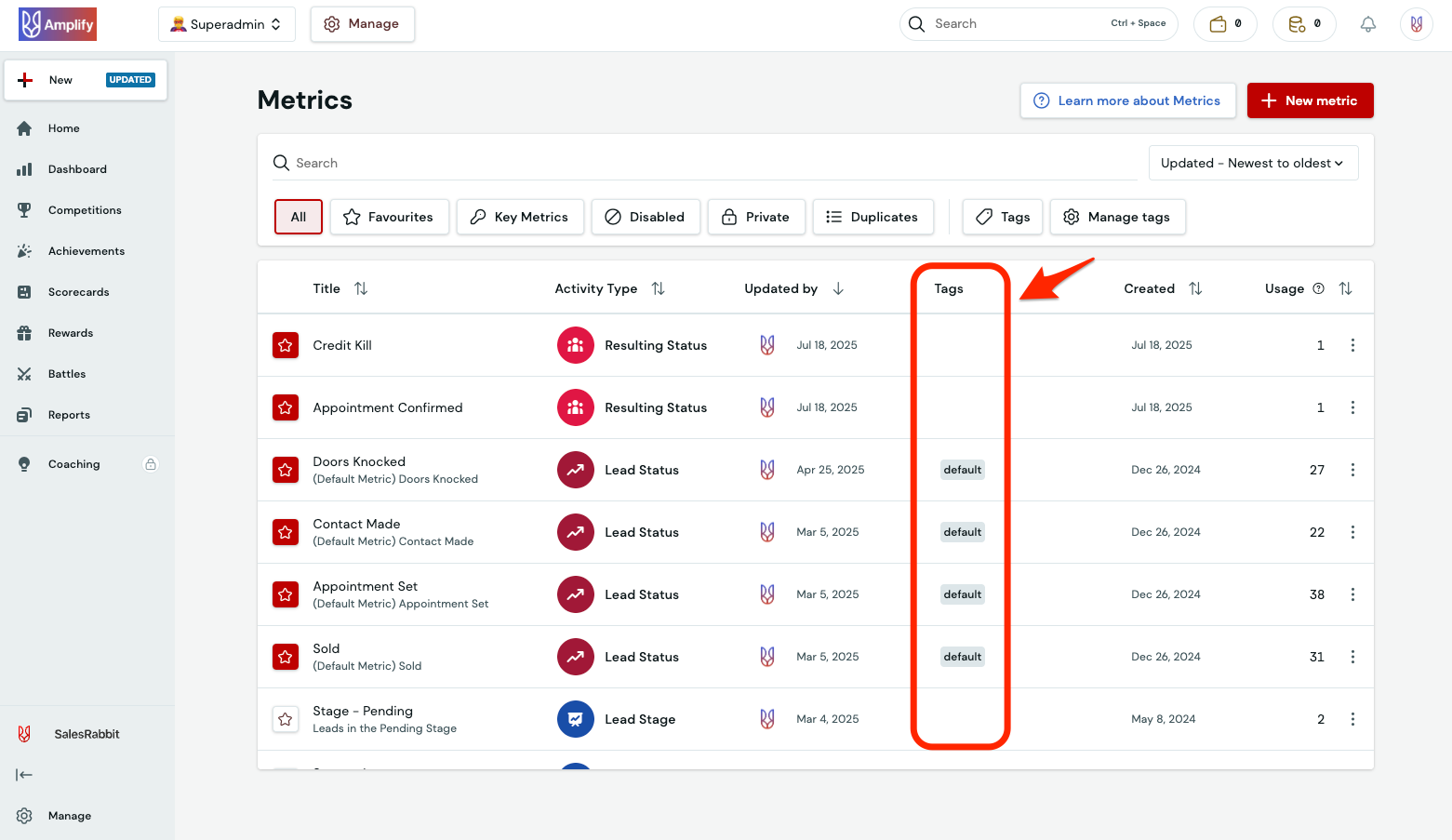1452x840 pixels.
Task: Open Competitions trophy in sidebar
Action: pos(25,210)
